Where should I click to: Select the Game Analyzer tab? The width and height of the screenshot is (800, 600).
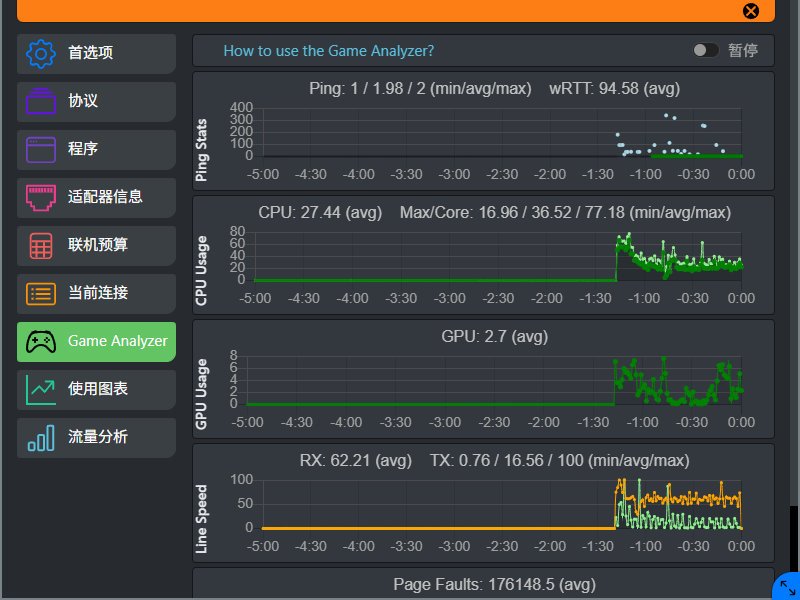pos(96,341)
